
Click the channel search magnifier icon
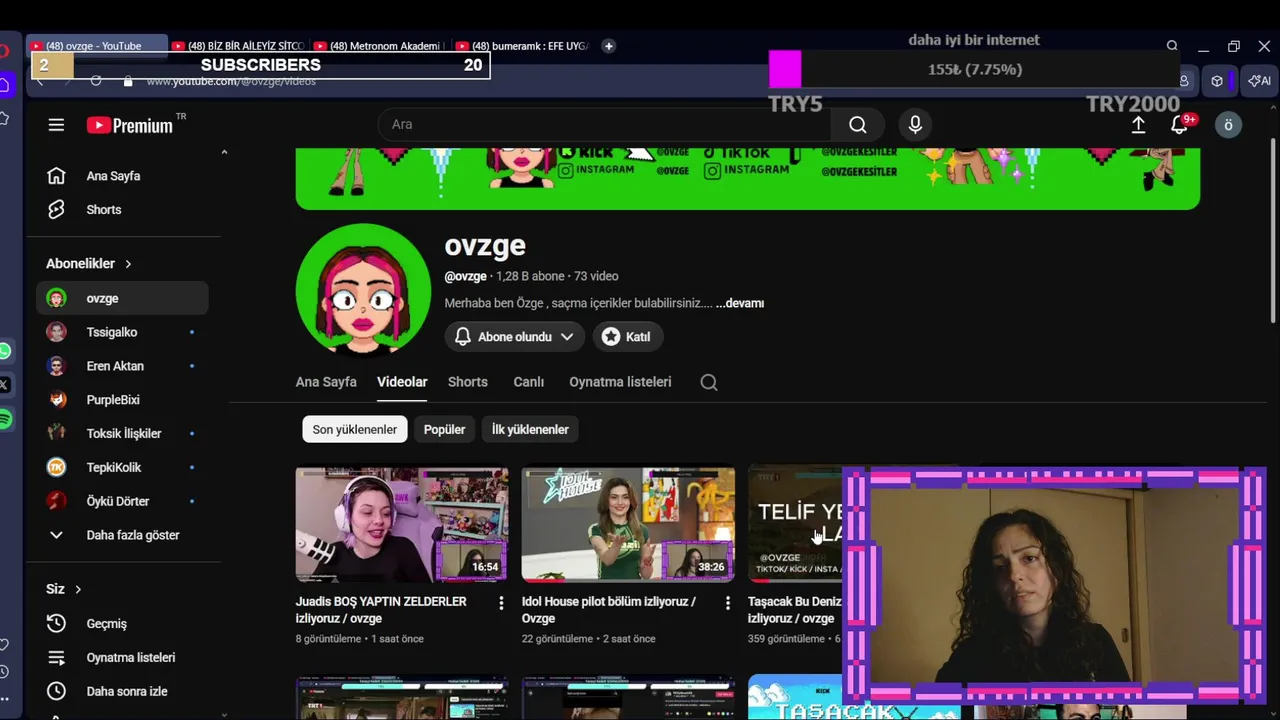(x=709, y=382)
